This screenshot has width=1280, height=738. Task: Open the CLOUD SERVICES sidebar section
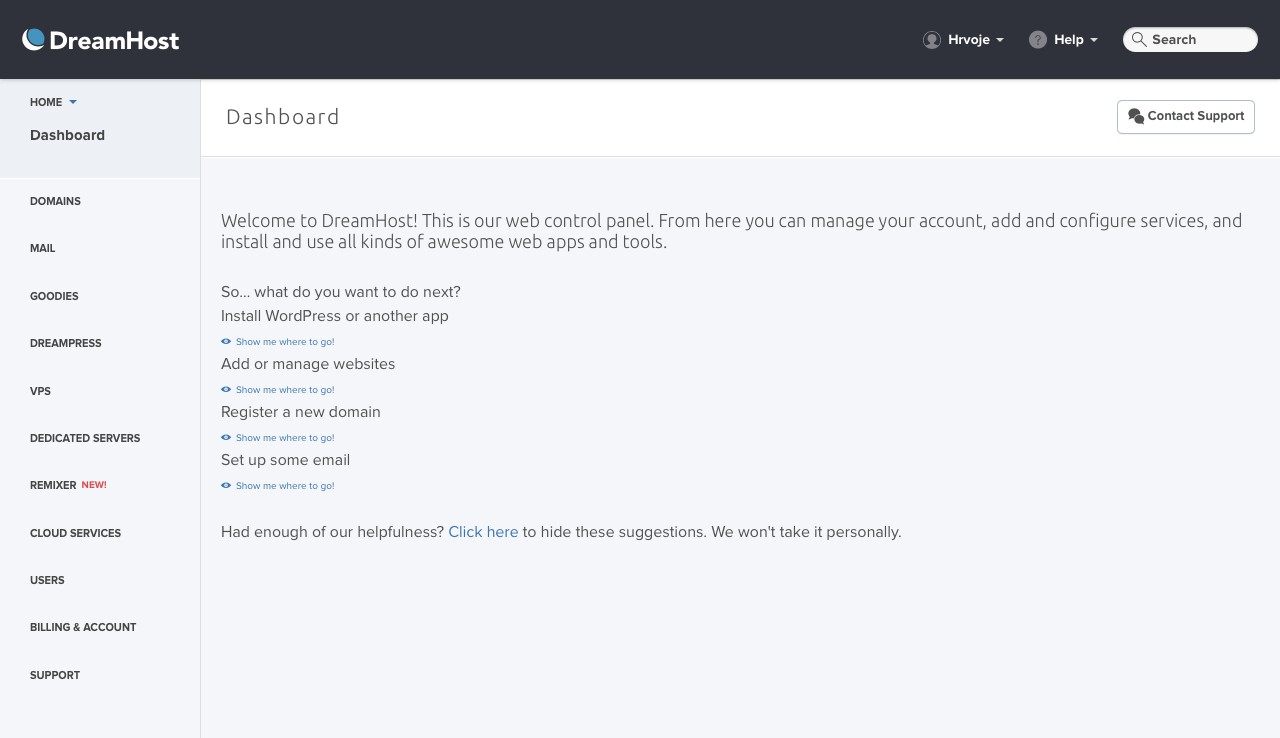(x=75, y=533)
